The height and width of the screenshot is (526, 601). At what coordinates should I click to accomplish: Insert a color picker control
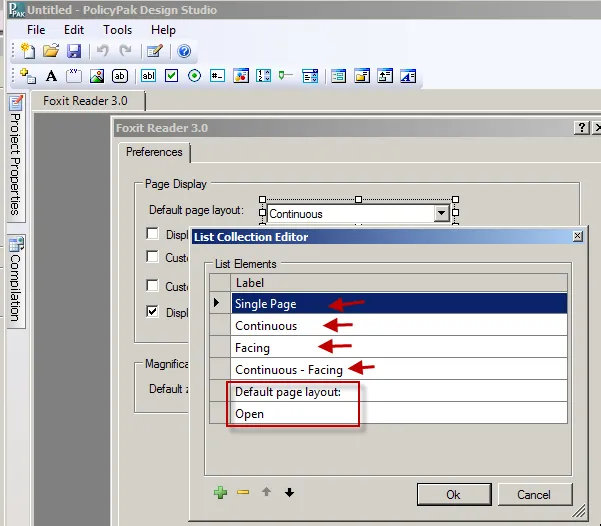coord(241,76)
